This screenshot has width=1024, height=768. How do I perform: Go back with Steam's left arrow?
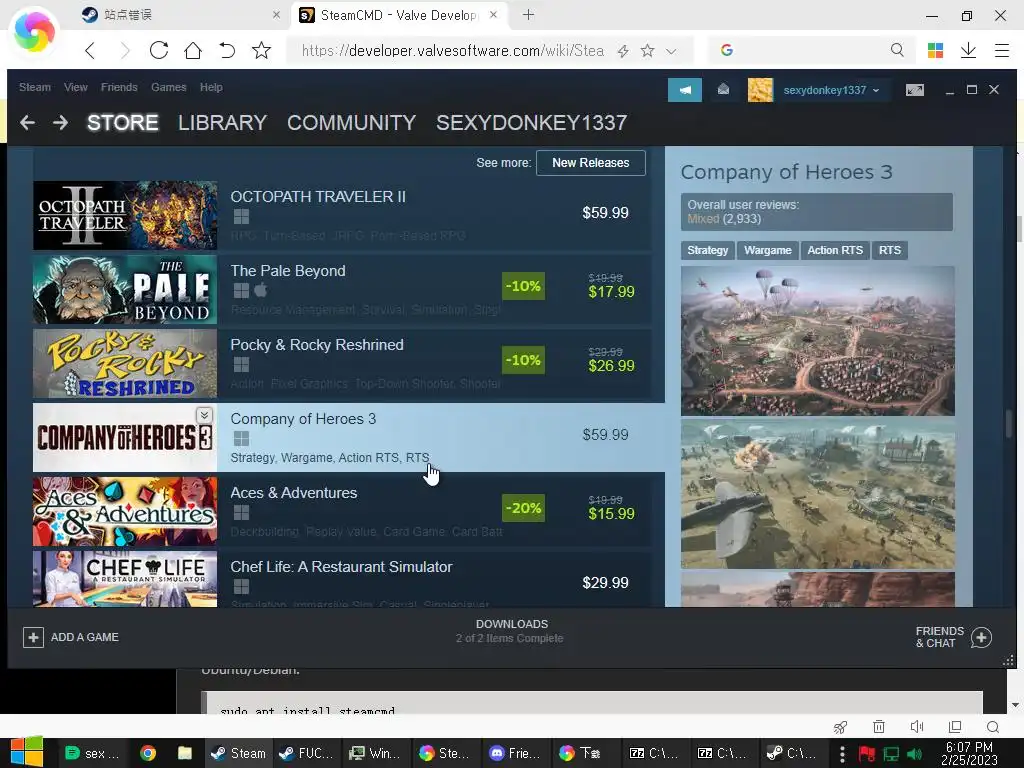coord(27,122)
